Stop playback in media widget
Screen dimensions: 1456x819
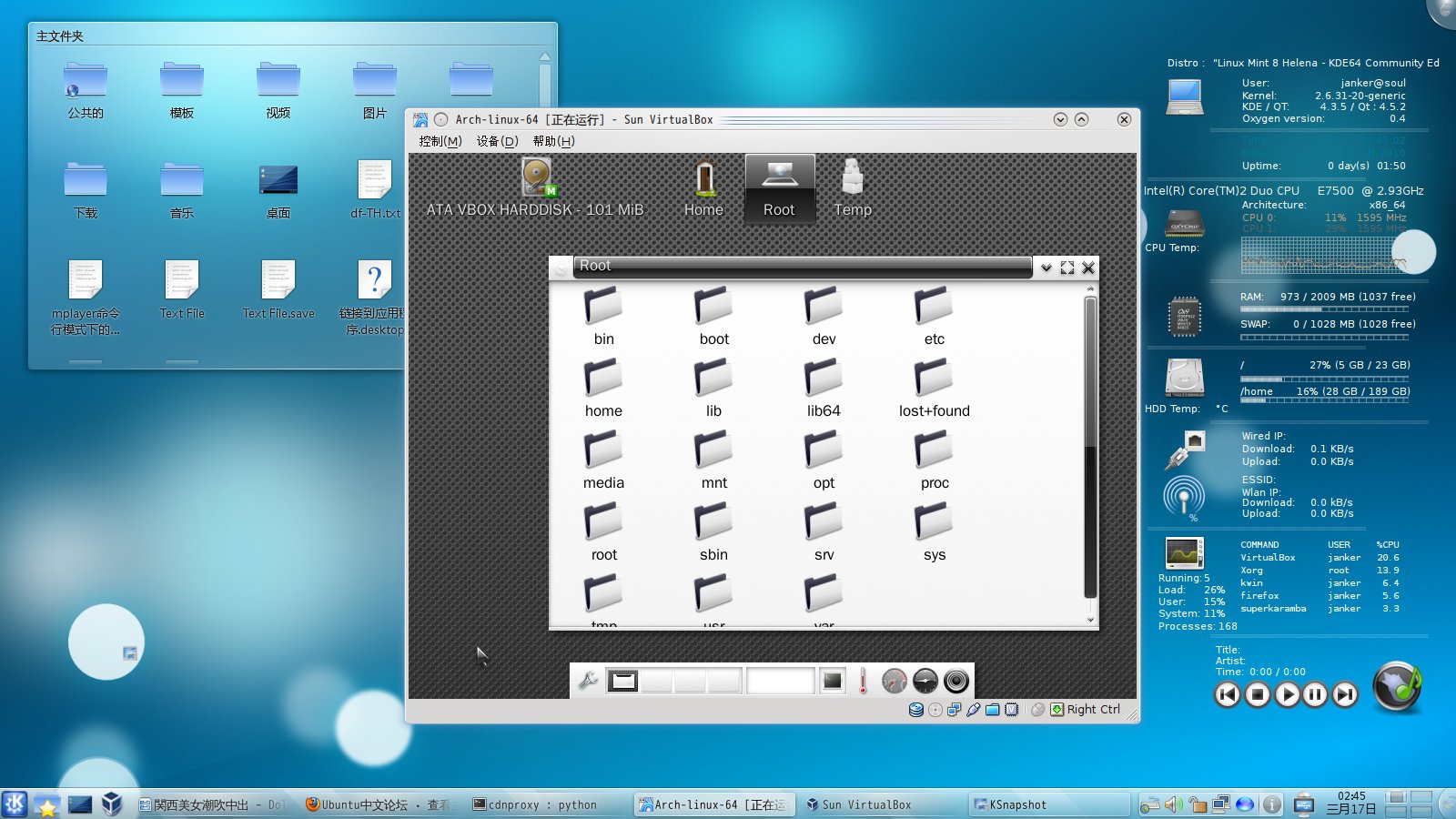click(1258, 694)
